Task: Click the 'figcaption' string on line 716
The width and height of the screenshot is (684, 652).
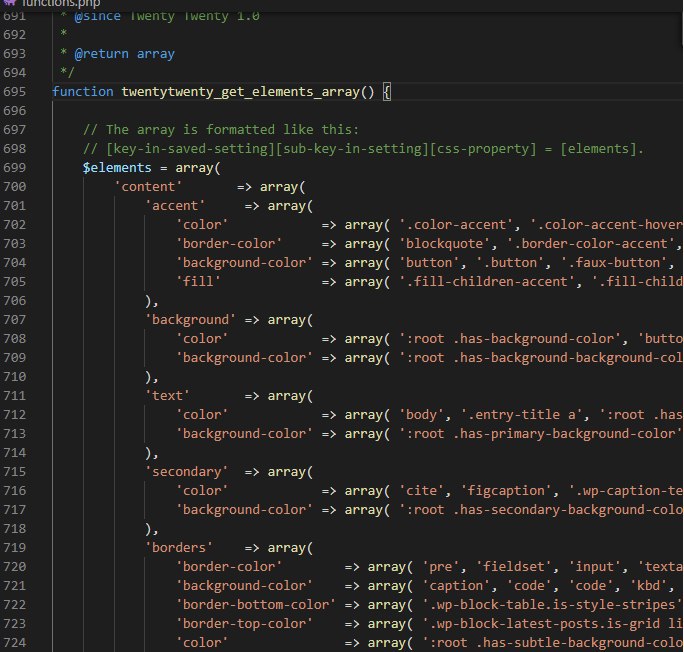Action: [x=506, y=491]
